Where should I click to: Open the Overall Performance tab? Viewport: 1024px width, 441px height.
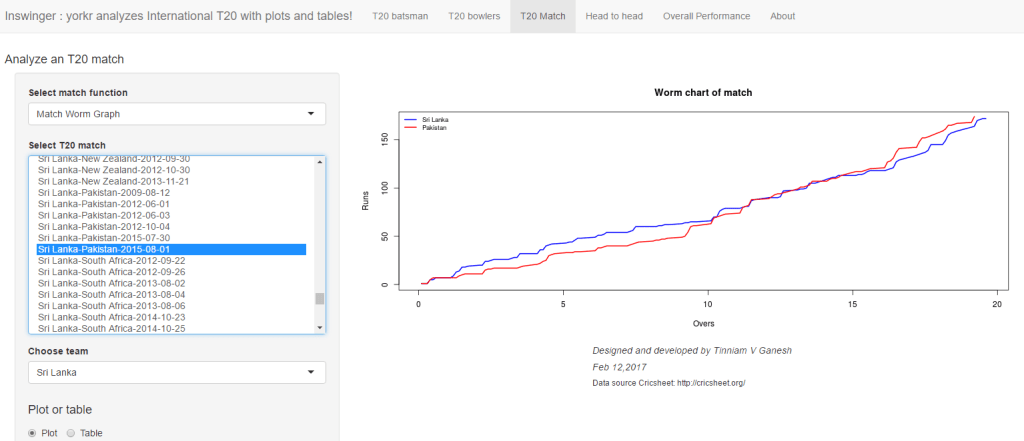pos(705,16)
